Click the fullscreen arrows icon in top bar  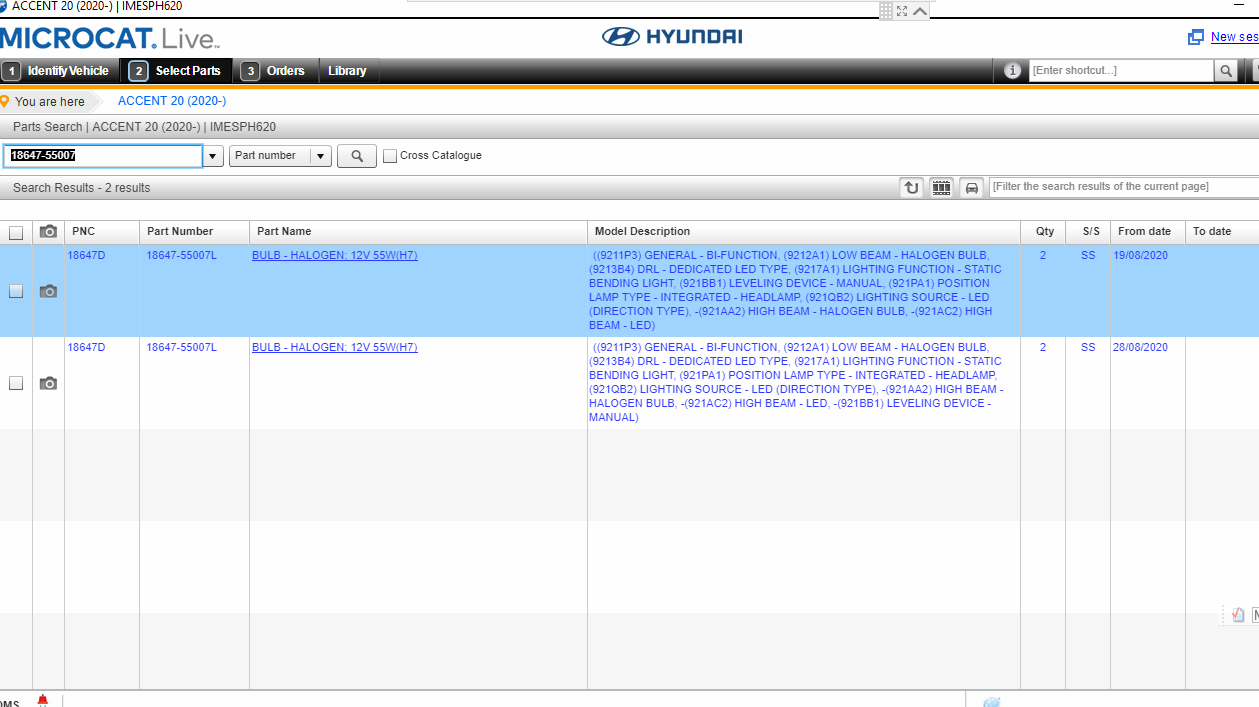[x=902, y=10]
